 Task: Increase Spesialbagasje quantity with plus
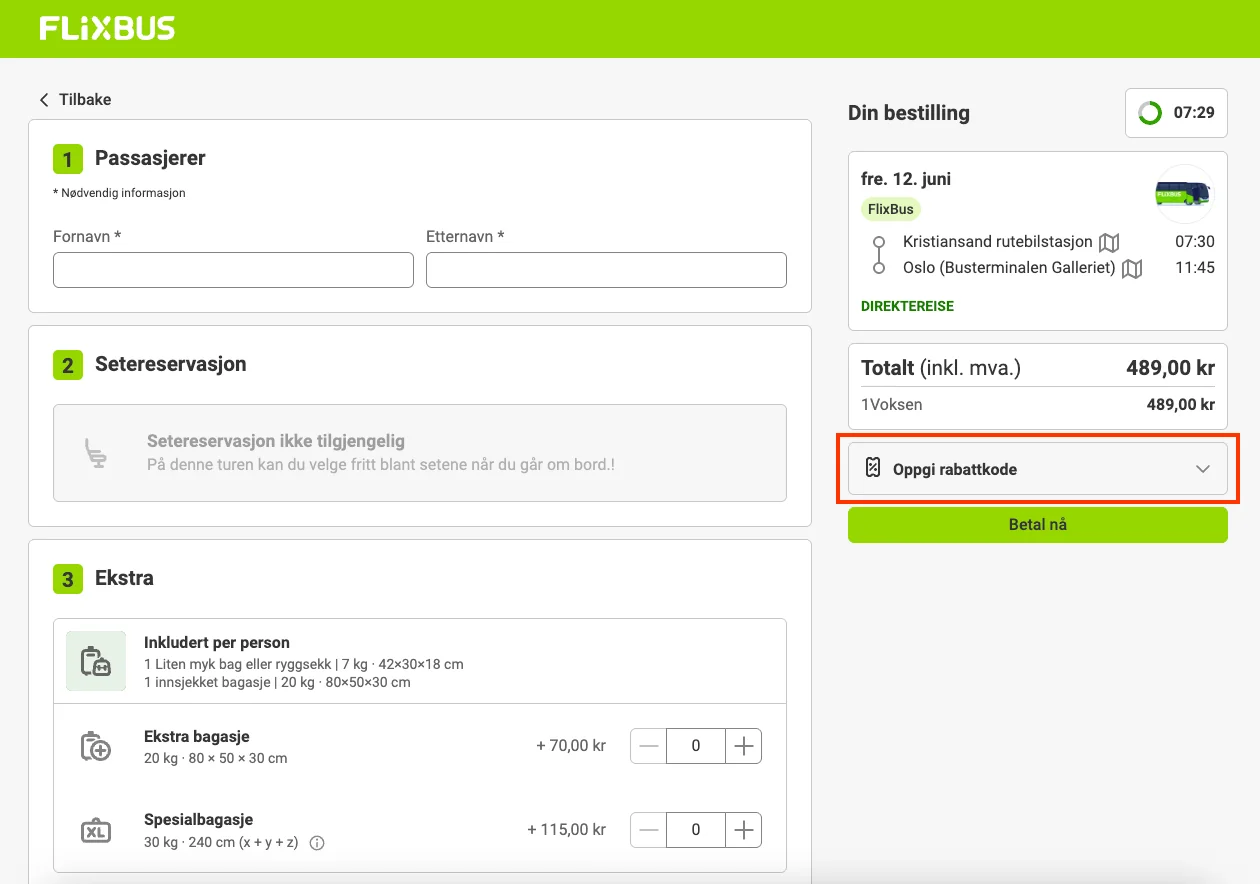pyautogui.click(x=744, y=830)
